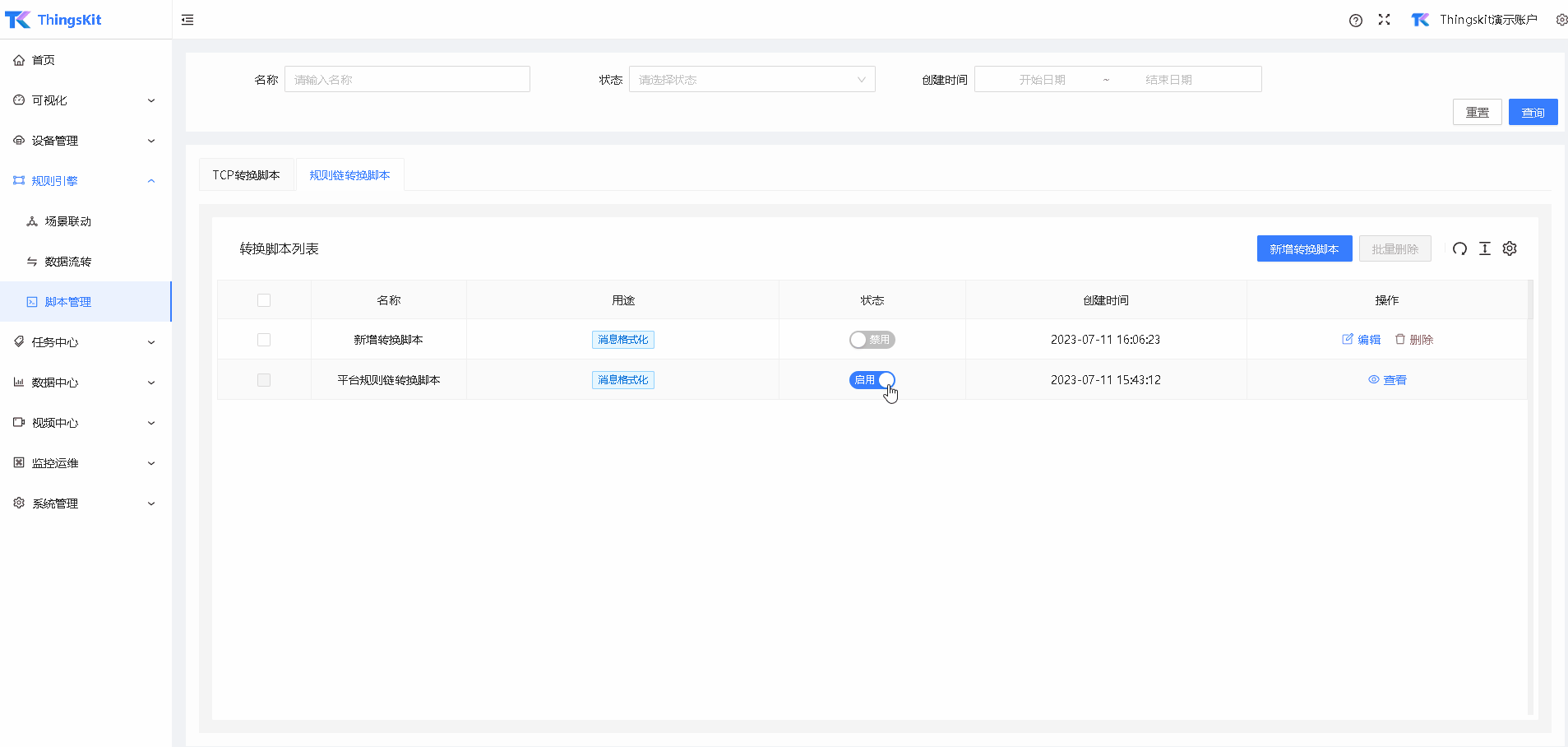Open 数据流转 in the sidebar
The image size is (1568, 747).
pos(68,262)
